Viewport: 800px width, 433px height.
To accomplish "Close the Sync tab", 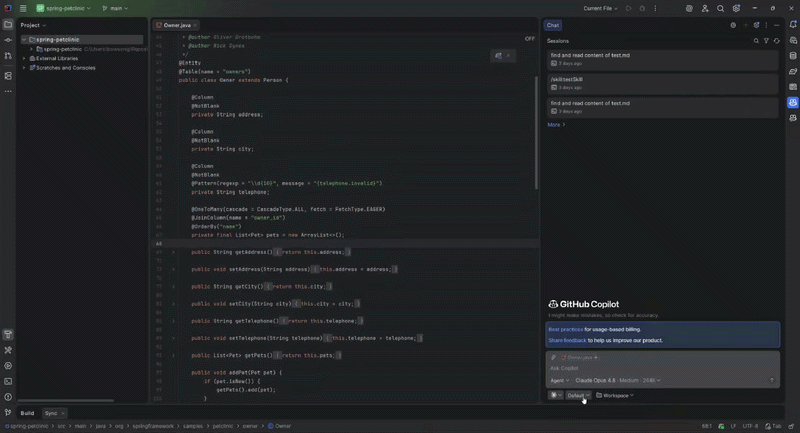I will (x=63, y=413).
